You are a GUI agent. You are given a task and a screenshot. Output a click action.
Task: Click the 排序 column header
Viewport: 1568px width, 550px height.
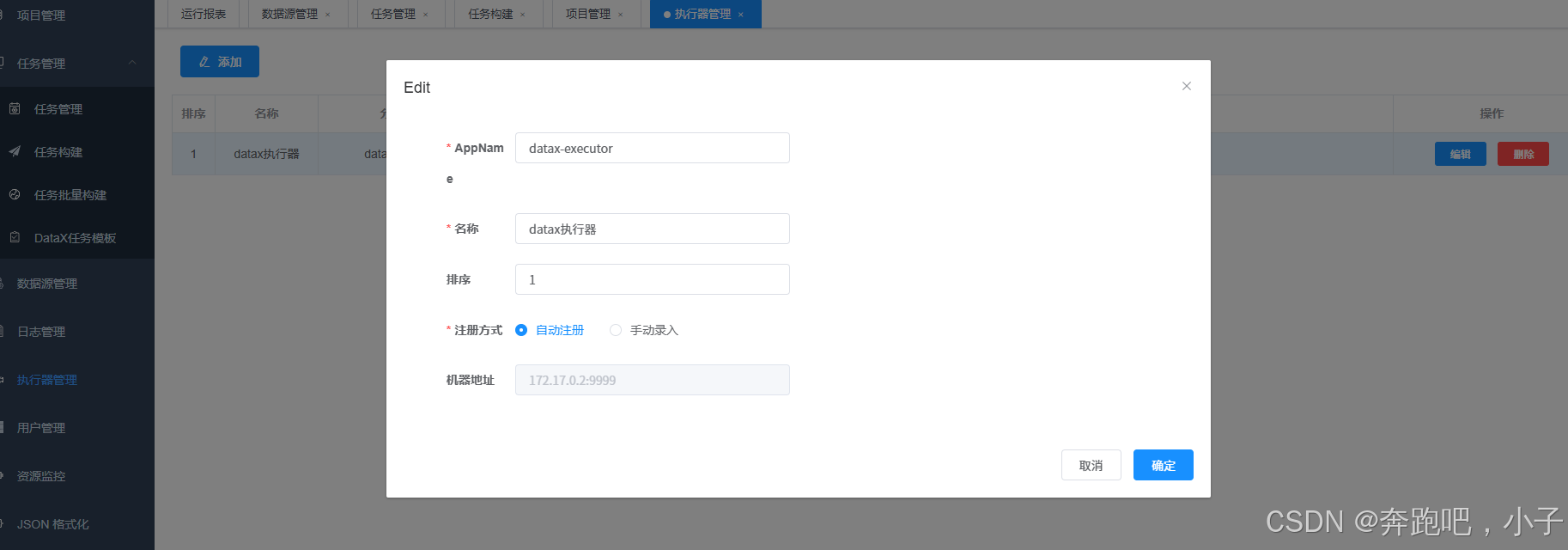coord(193,113)
